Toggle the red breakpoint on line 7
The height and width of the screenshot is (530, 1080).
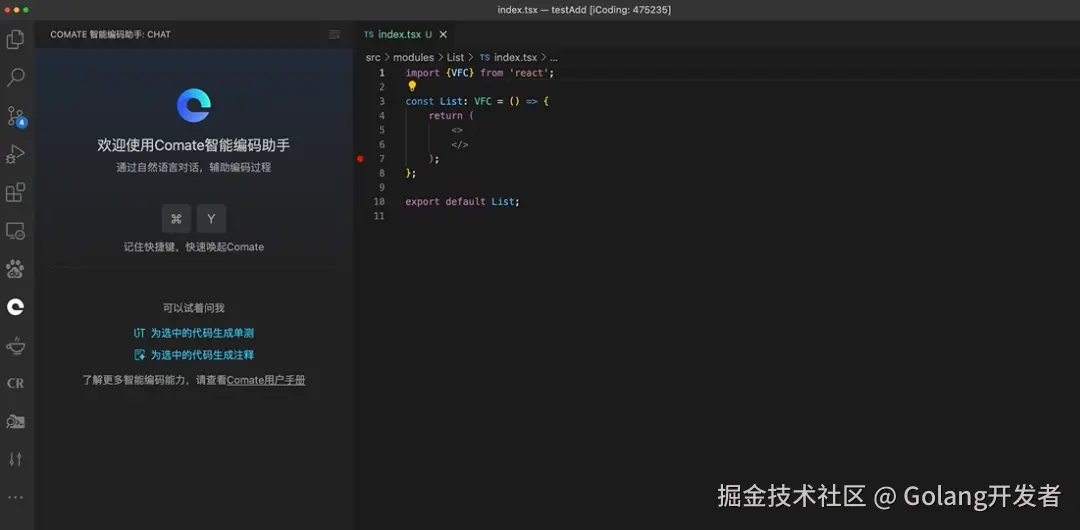click(x=360, y=159)
